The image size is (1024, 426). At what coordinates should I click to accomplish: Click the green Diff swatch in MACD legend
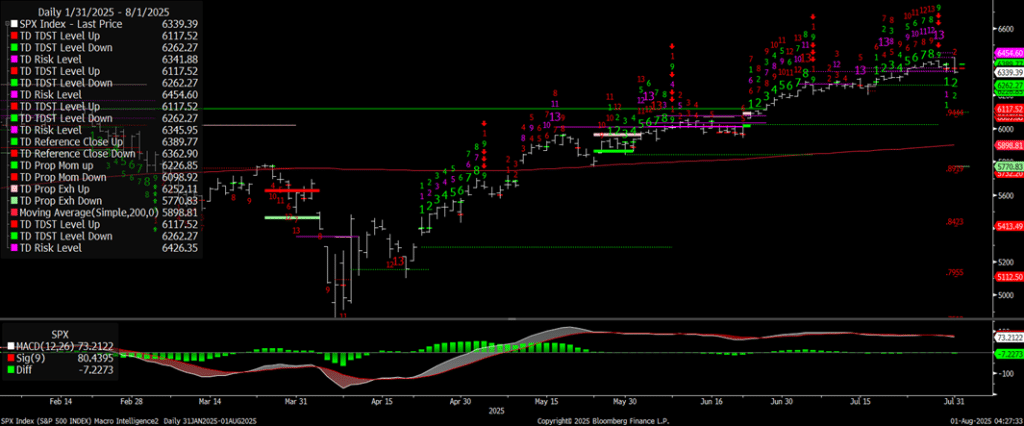12,366
